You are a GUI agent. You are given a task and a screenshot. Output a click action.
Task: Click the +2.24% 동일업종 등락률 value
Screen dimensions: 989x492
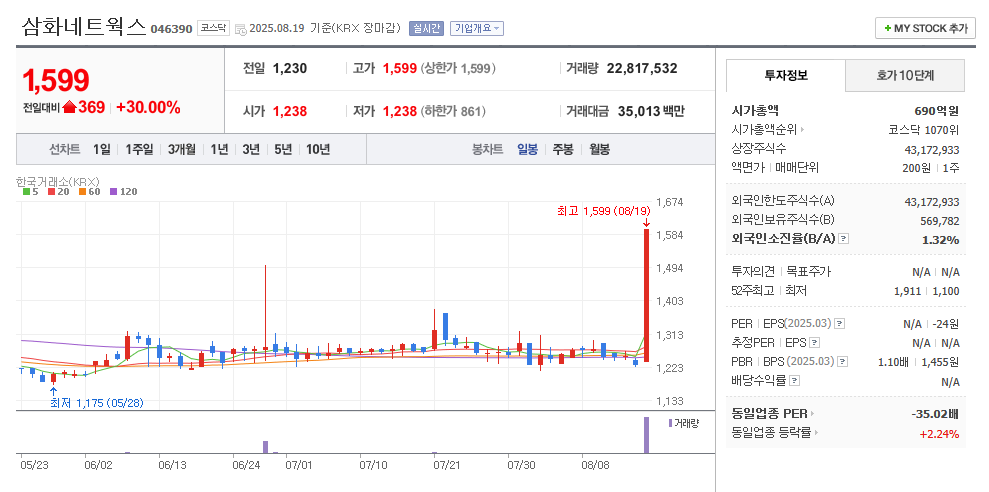pos(939,433)
